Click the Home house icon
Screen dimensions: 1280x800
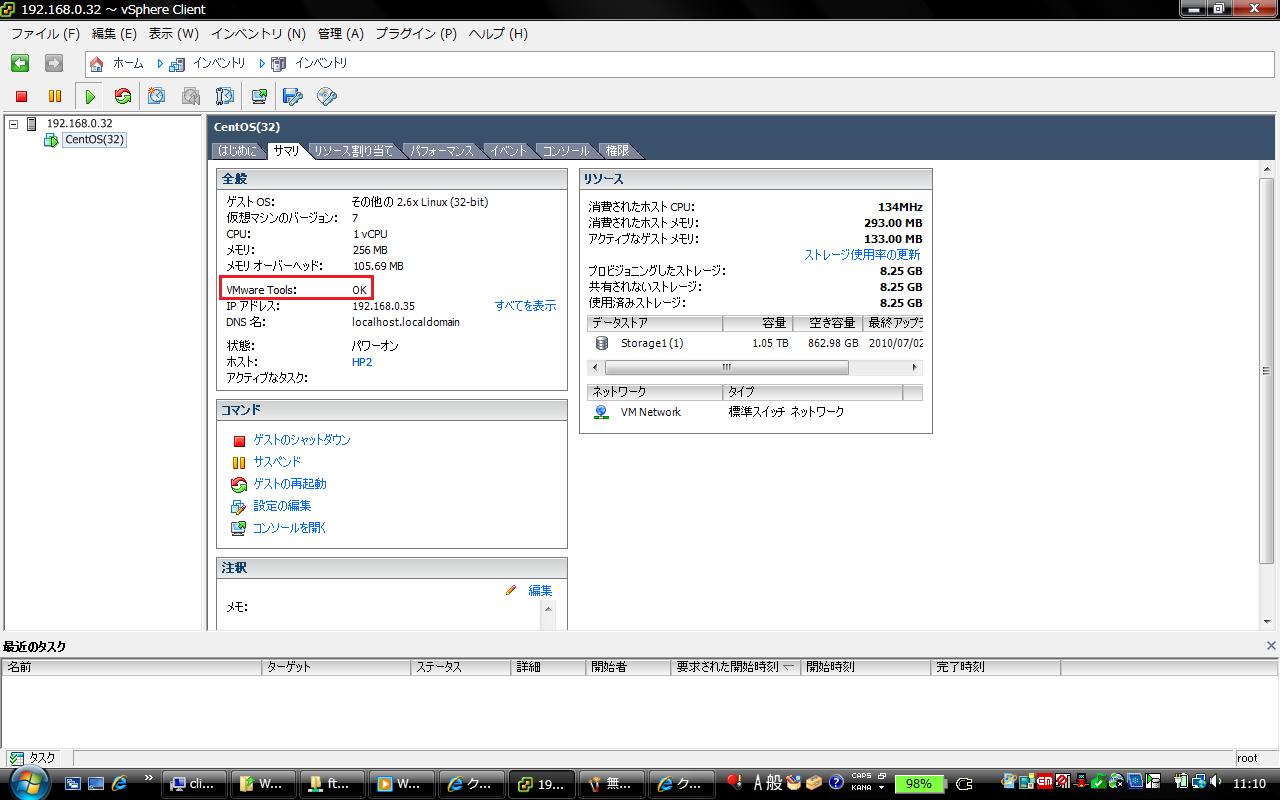[97, 64]
